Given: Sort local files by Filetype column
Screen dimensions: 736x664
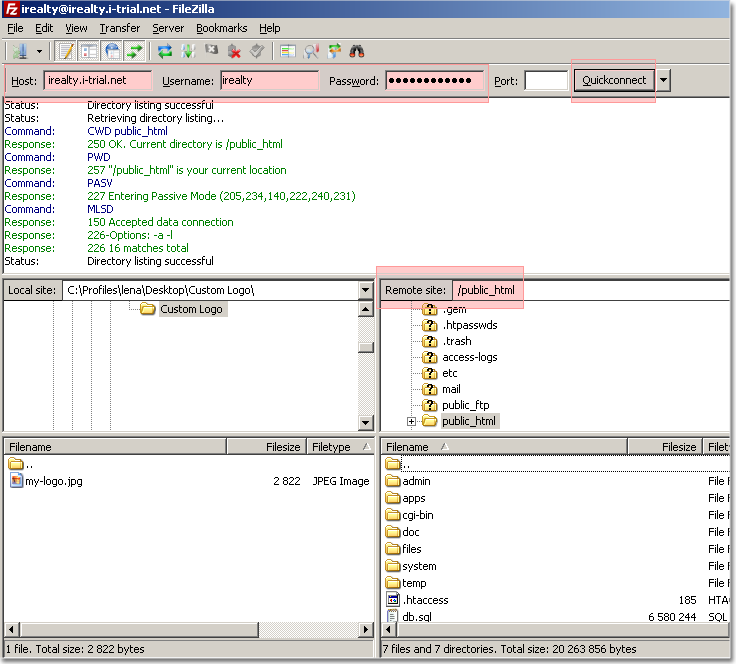Looking at the screenshot, I should point(340,447).
